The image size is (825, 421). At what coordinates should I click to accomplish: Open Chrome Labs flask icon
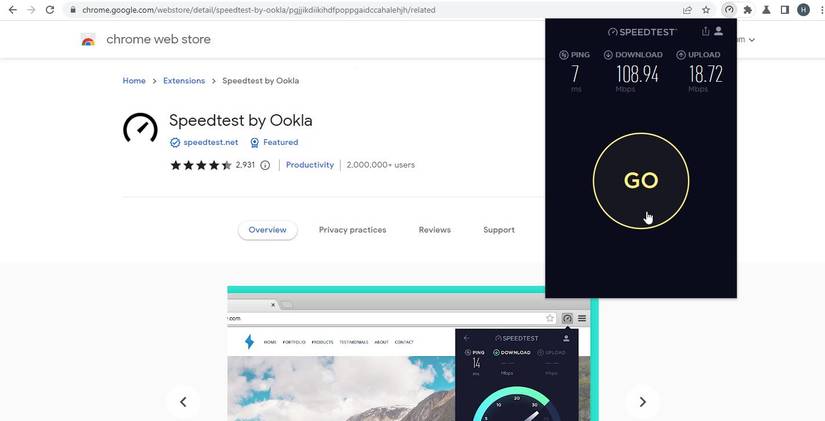(x=766, y=9)
